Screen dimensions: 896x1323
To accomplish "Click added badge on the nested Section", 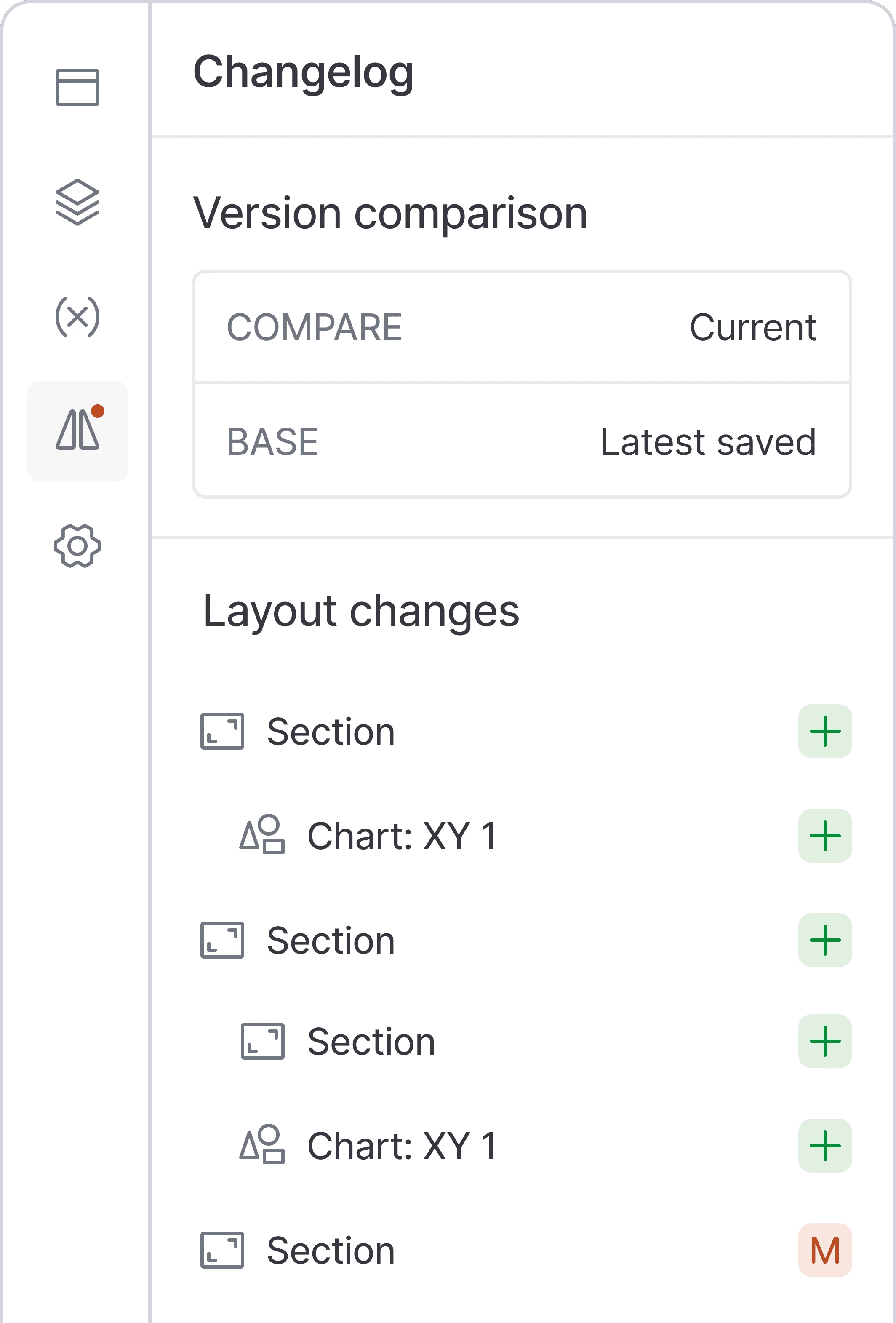I will point(824,1041).
